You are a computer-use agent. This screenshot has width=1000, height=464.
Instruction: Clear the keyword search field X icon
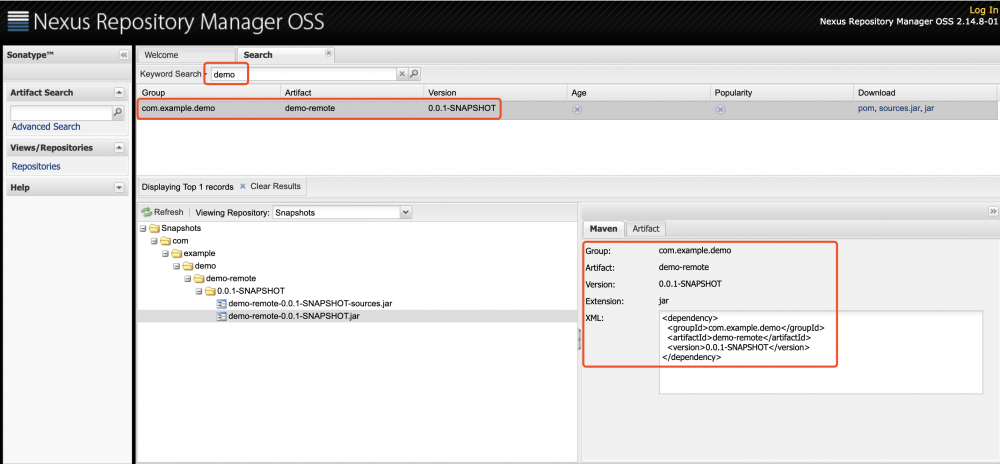(x=402, y=74)
